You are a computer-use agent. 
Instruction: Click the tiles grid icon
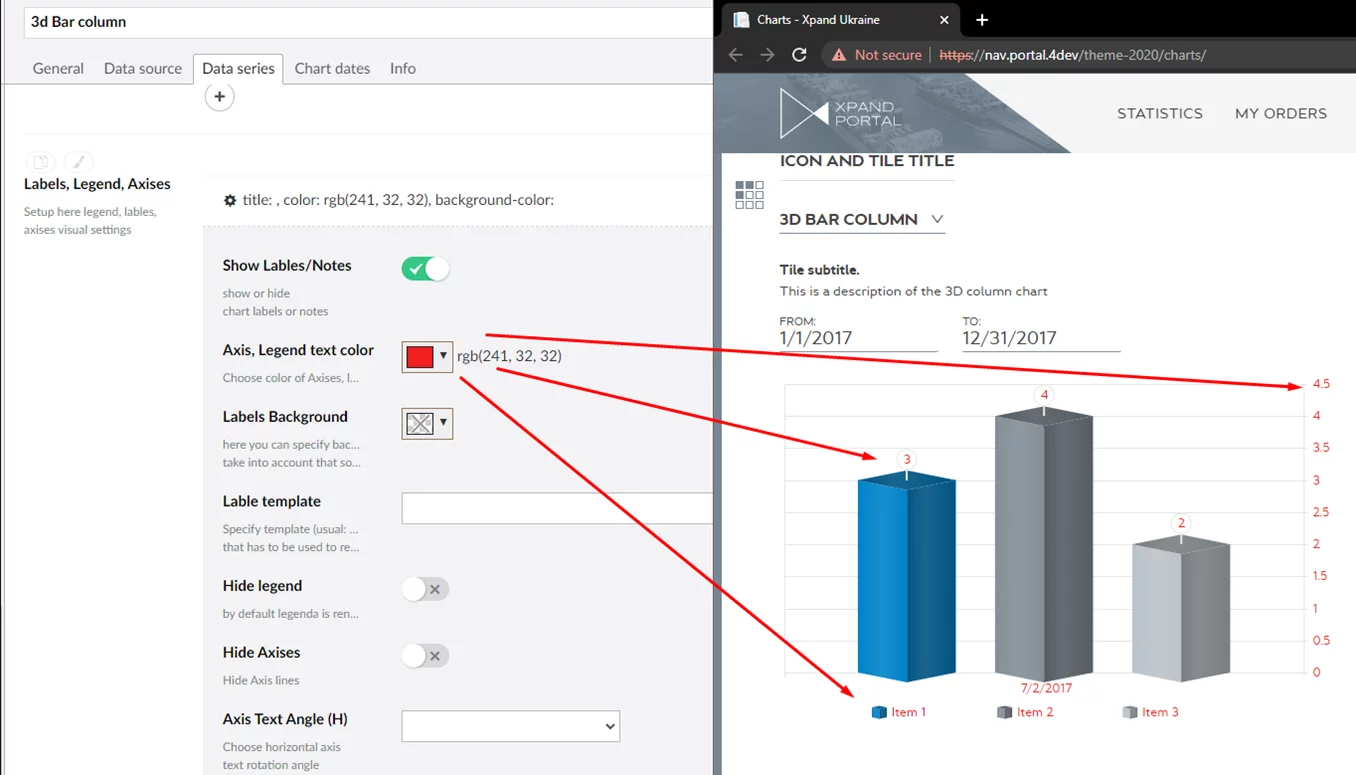click(x=749, y=195)
